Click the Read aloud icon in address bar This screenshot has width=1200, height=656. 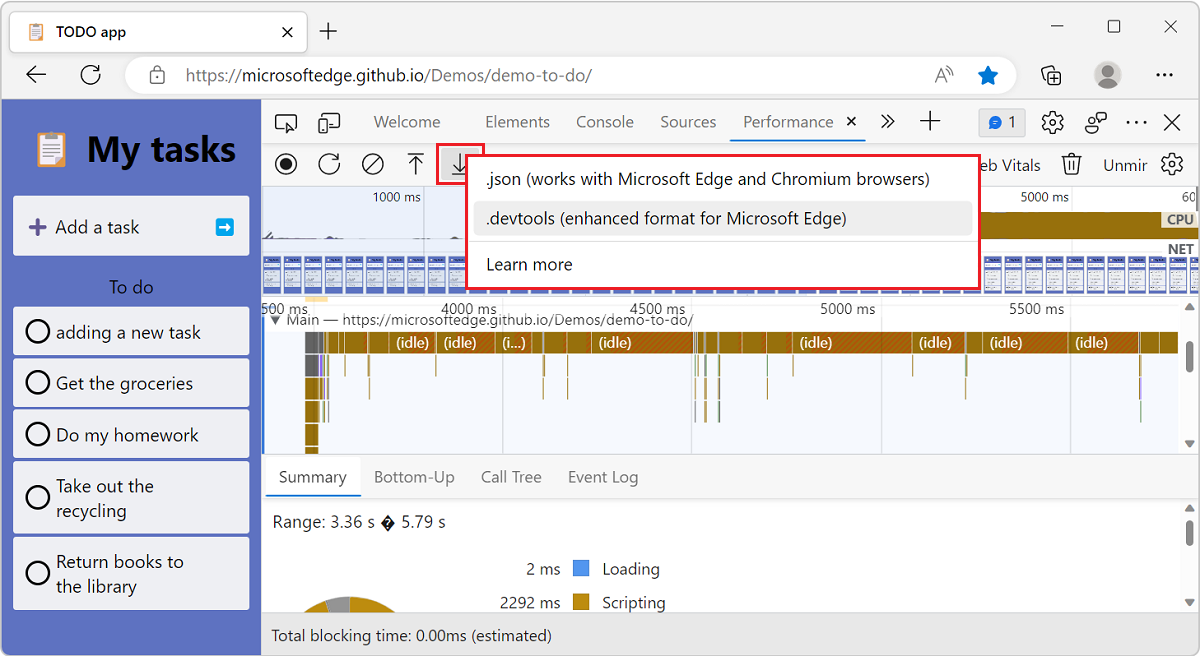click(x=944, y=75)
